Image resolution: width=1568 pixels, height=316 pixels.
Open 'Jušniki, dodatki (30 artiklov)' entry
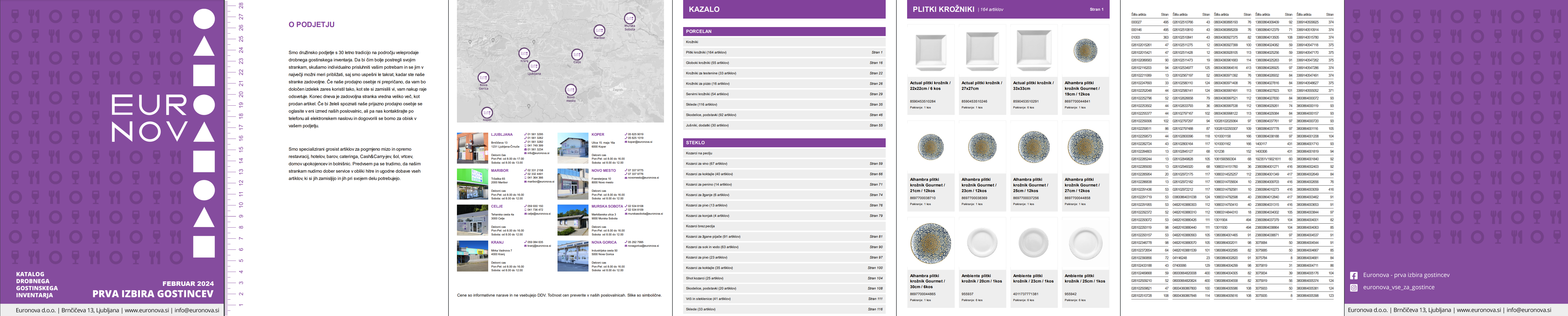pos(784,125)
